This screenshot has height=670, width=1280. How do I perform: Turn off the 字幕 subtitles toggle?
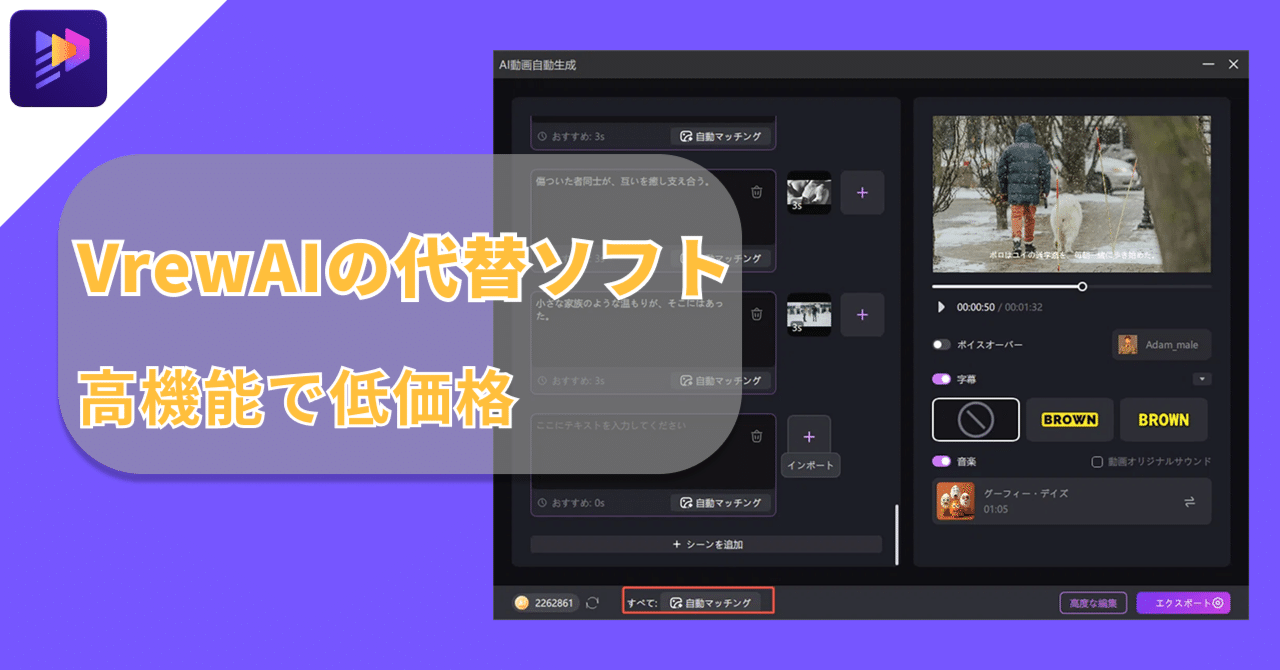coord(939,379)
